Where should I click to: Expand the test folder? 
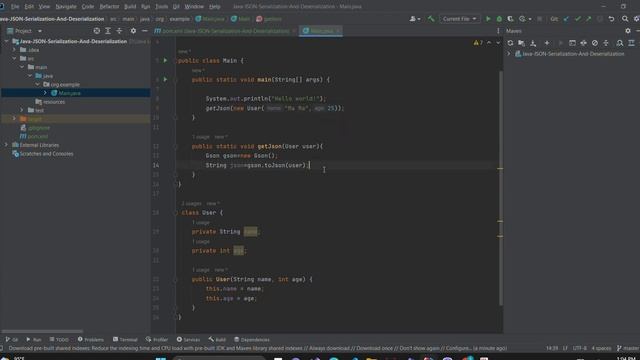pos(22,110)
